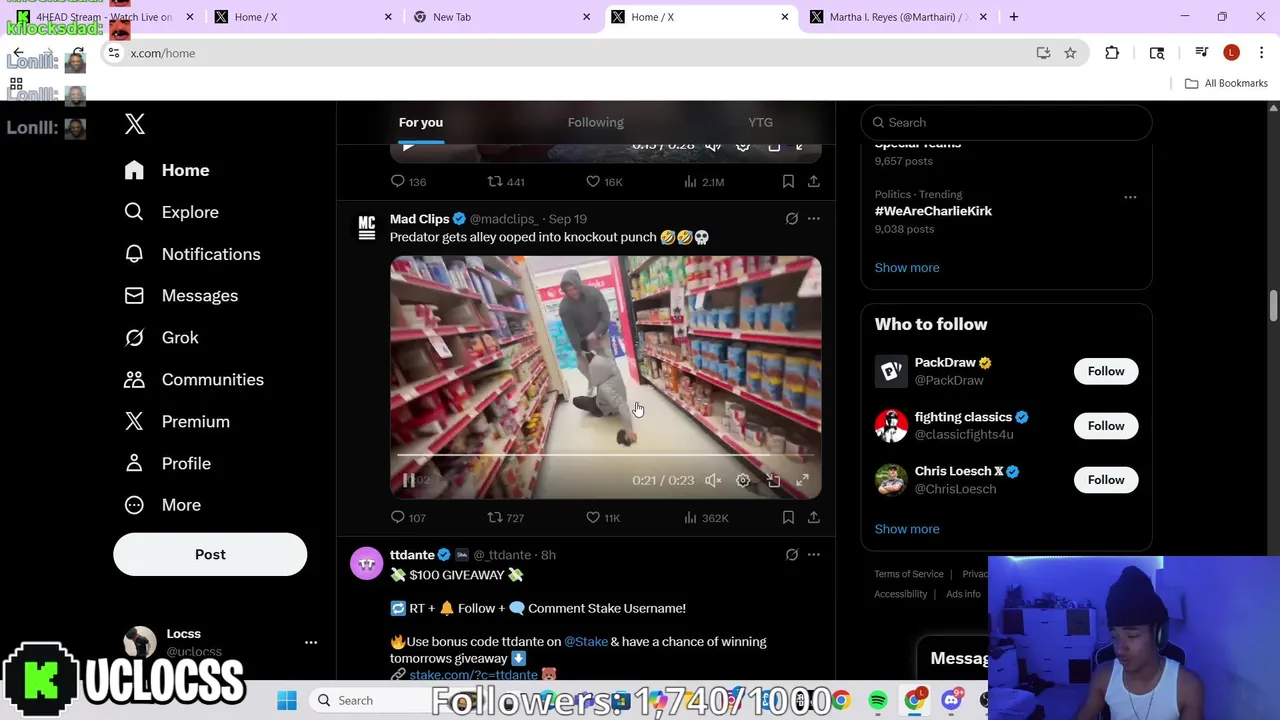This screenshot has width=1280, height=720.
Task: Open Spotify from the taskbar
Action: pos(878,701)
